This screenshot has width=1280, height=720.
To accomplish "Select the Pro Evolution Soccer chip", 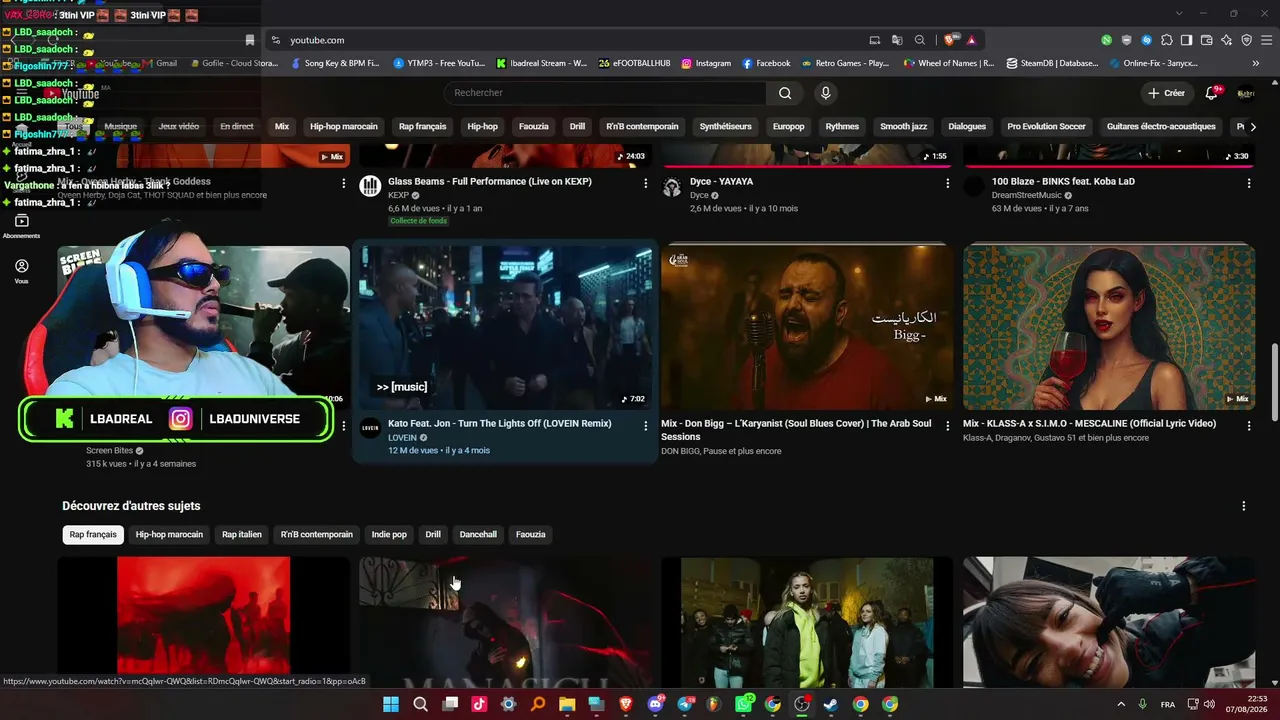I will [x=1047, y=127].
